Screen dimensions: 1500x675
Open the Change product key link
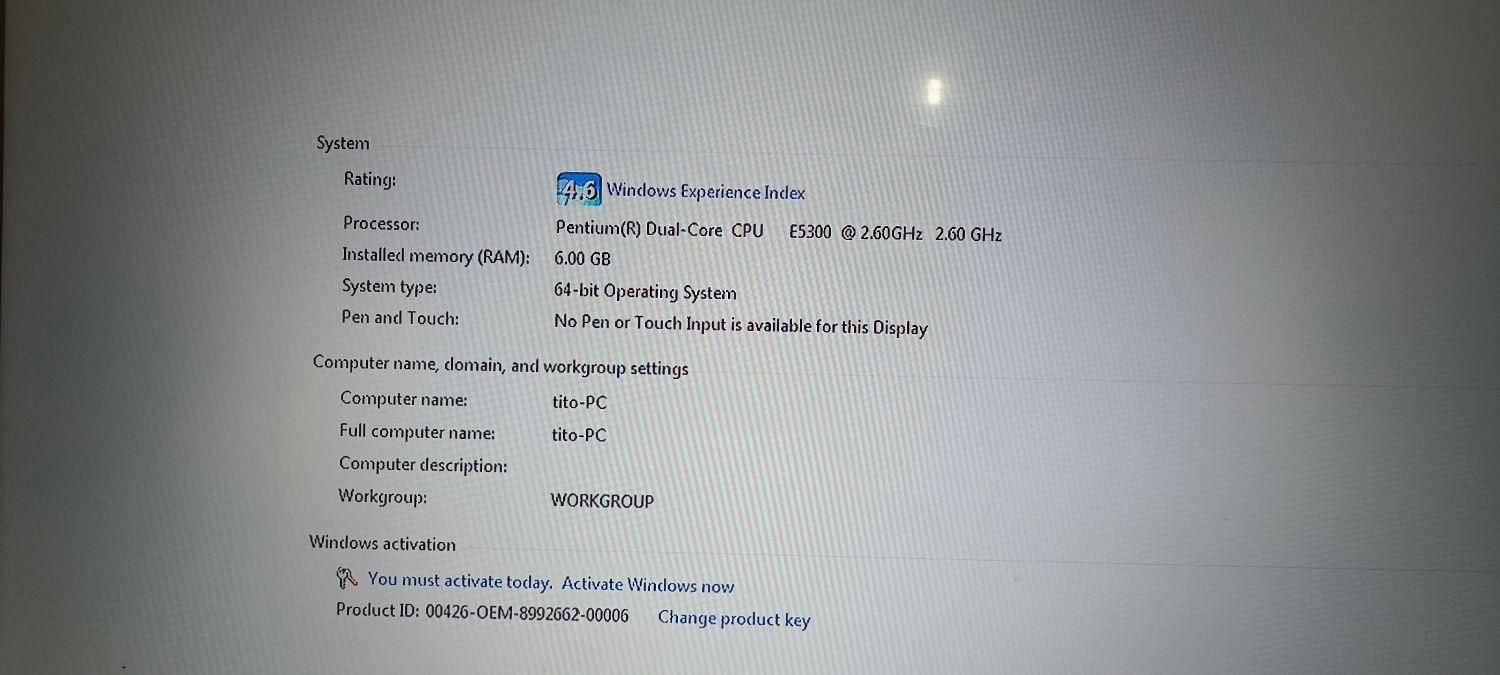[x=734, y=619]
